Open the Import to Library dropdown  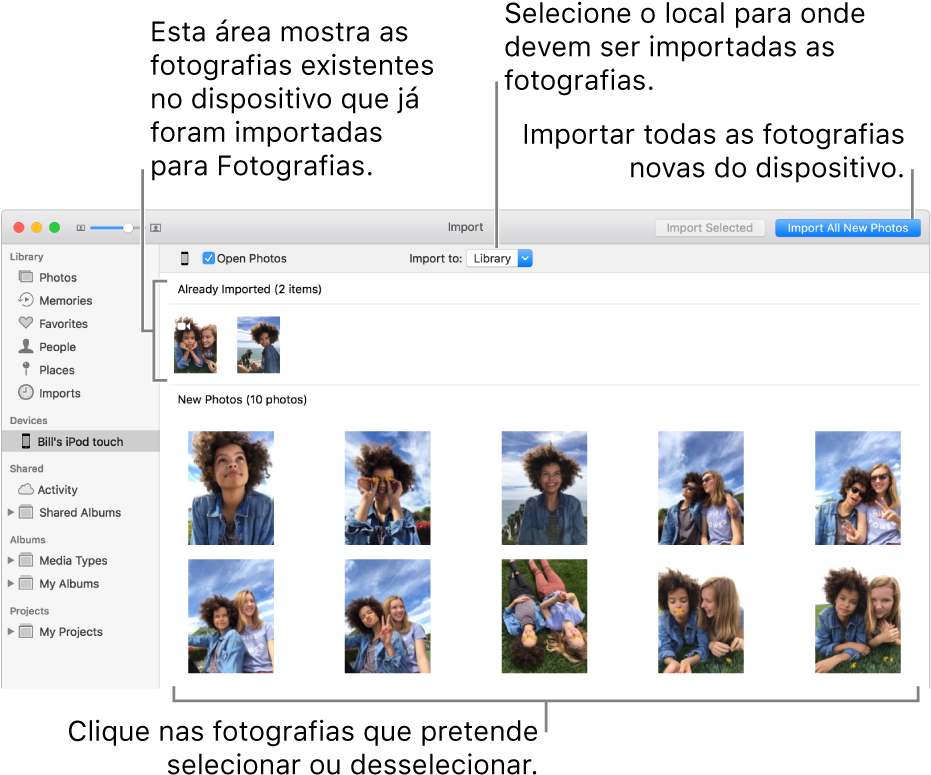coord(499,258)
